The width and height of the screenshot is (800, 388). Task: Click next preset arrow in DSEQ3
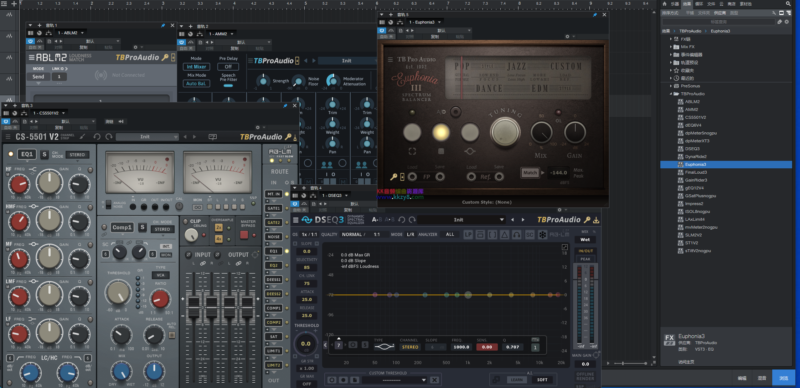523,220
